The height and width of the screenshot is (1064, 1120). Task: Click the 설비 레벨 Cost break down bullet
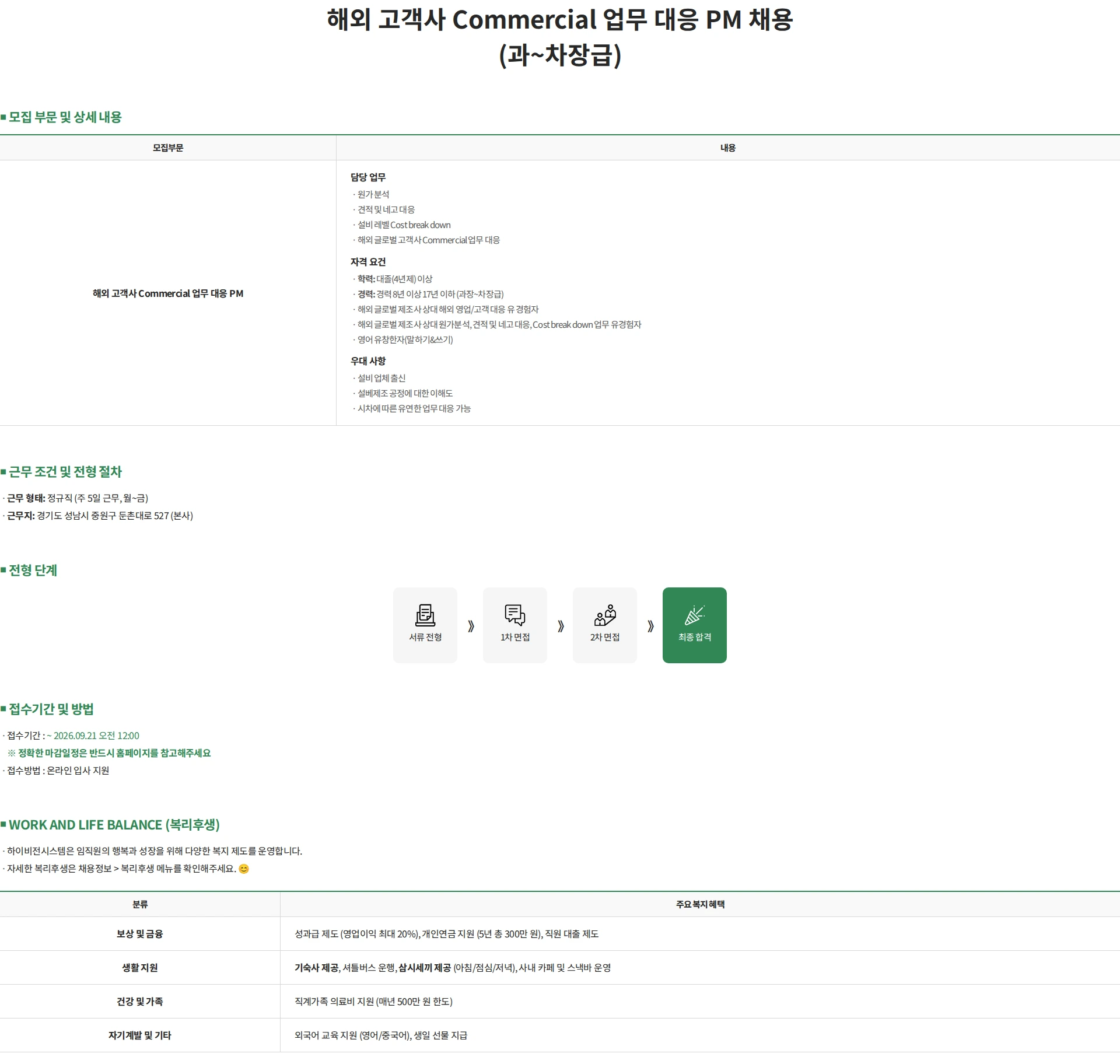[402, 225]
